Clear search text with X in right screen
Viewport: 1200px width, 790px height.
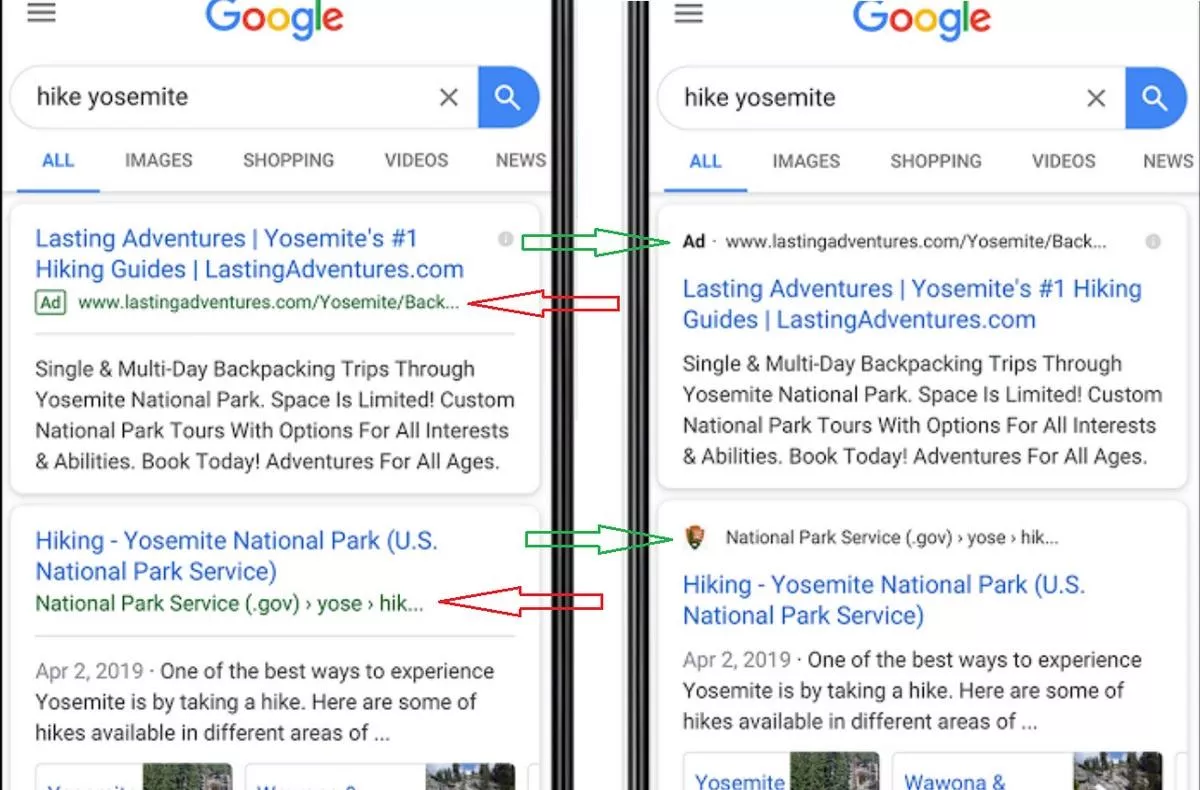tap(1097, 98)
